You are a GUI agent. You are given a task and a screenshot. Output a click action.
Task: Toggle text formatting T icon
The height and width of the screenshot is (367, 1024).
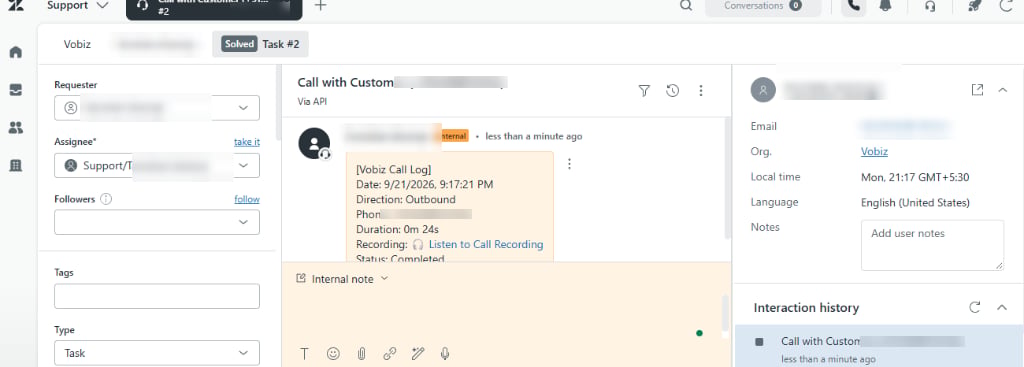304,354
